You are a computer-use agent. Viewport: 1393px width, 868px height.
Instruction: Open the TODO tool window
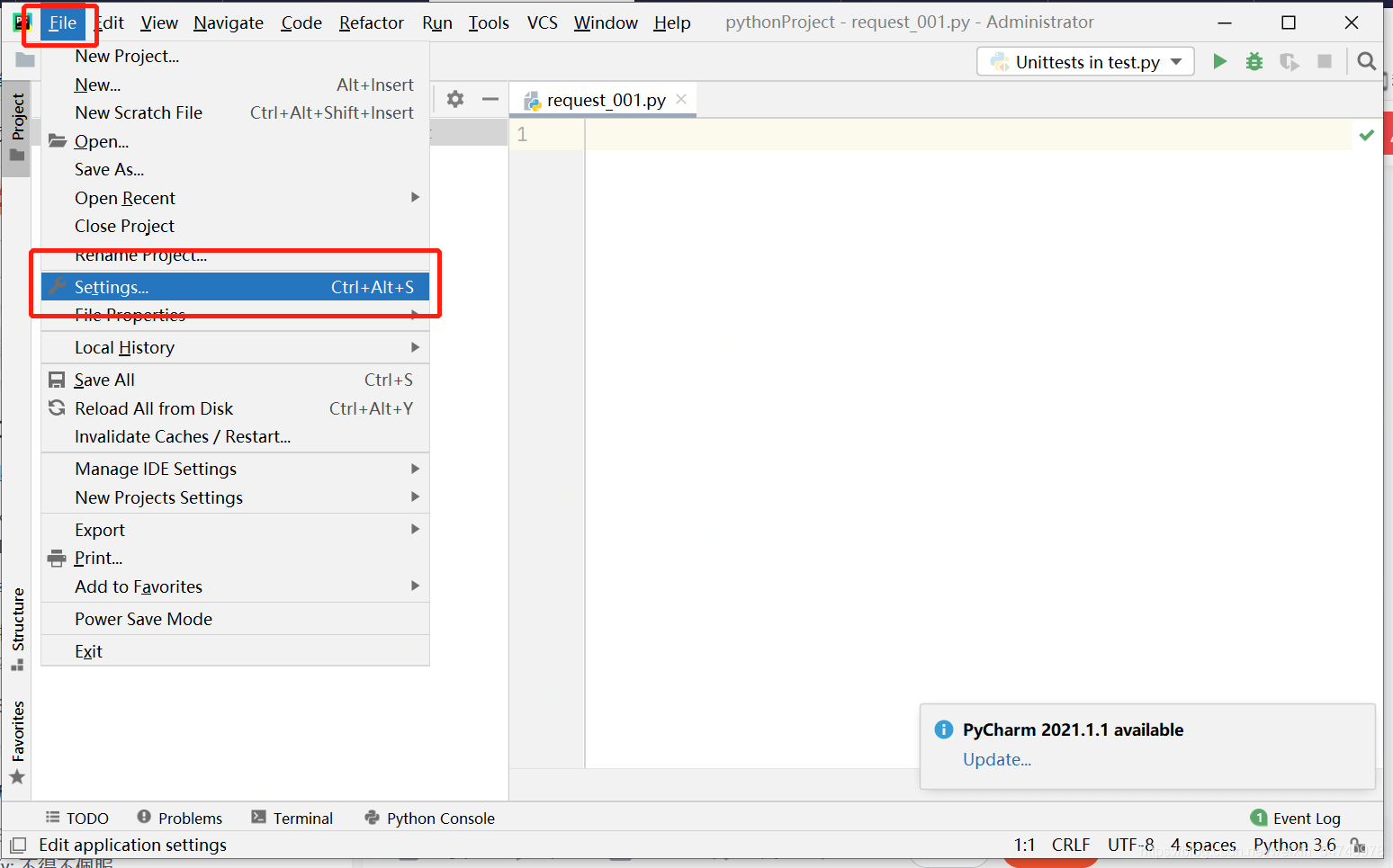coord(77,818)
